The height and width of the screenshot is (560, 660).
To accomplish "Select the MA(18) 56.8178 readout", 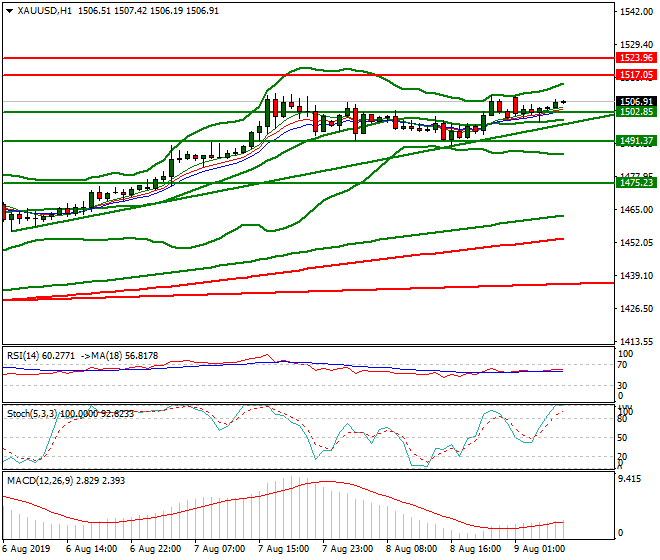I will coord(125,356).
